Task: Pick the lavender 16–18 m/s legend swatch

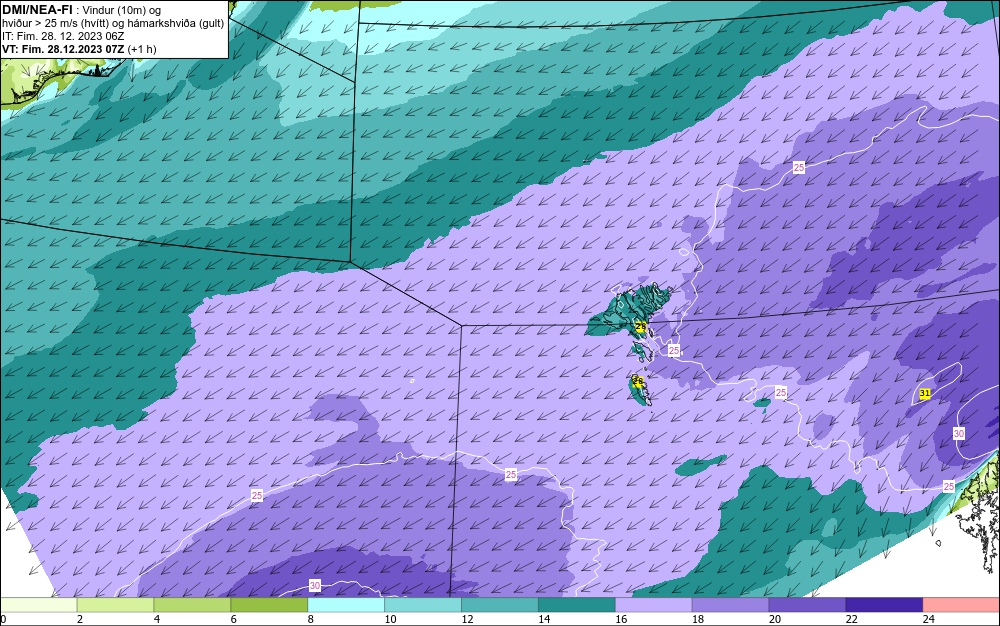Action: (x=654, y=605)
